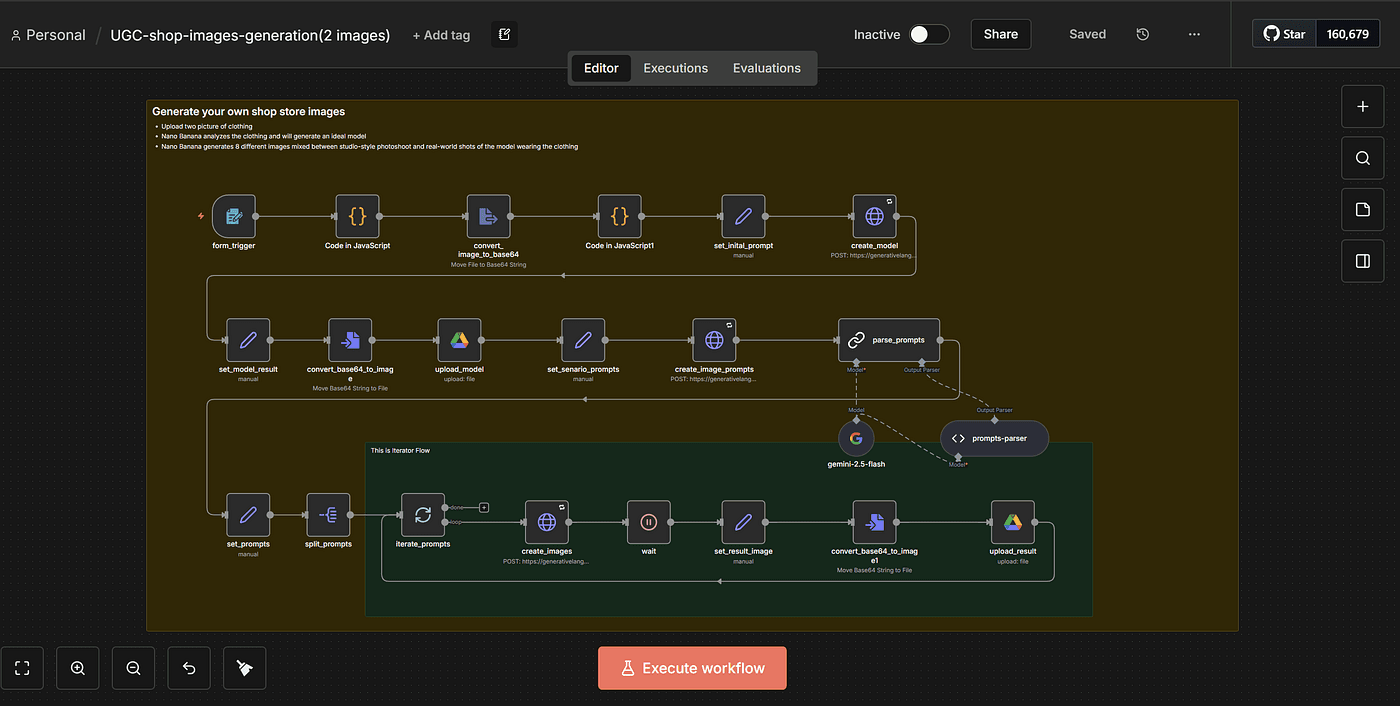1400x706 pixels.
Task: Open workflow version history
Action: tap(1143, 34)
